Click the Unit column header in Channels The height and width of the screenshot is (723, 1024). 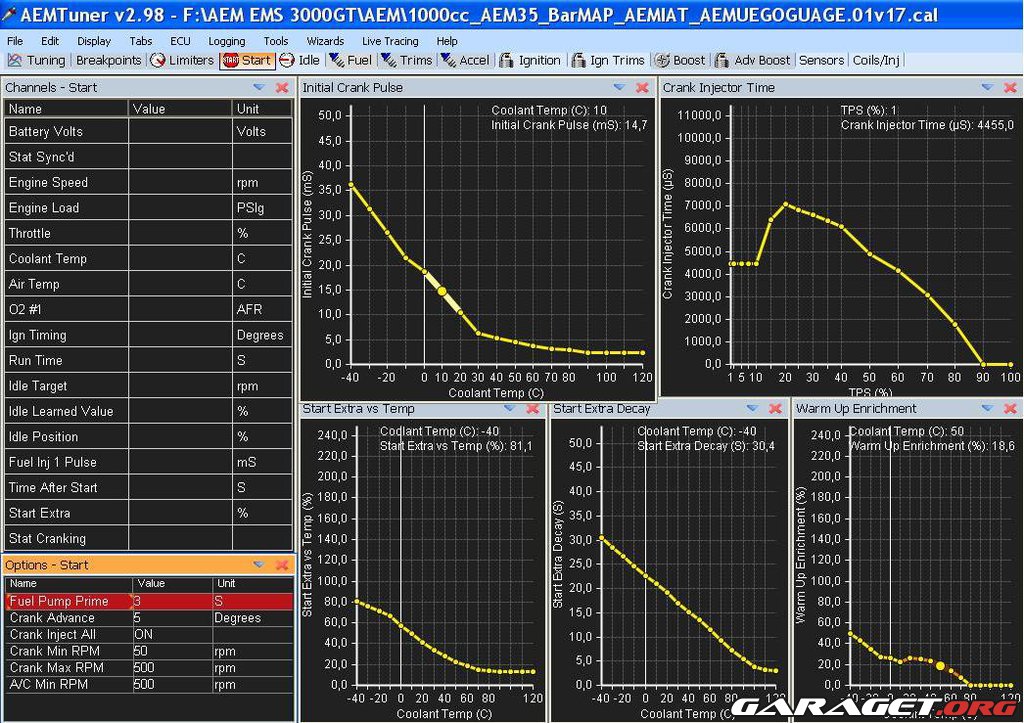pyautogui.click(x=262, y=108)
